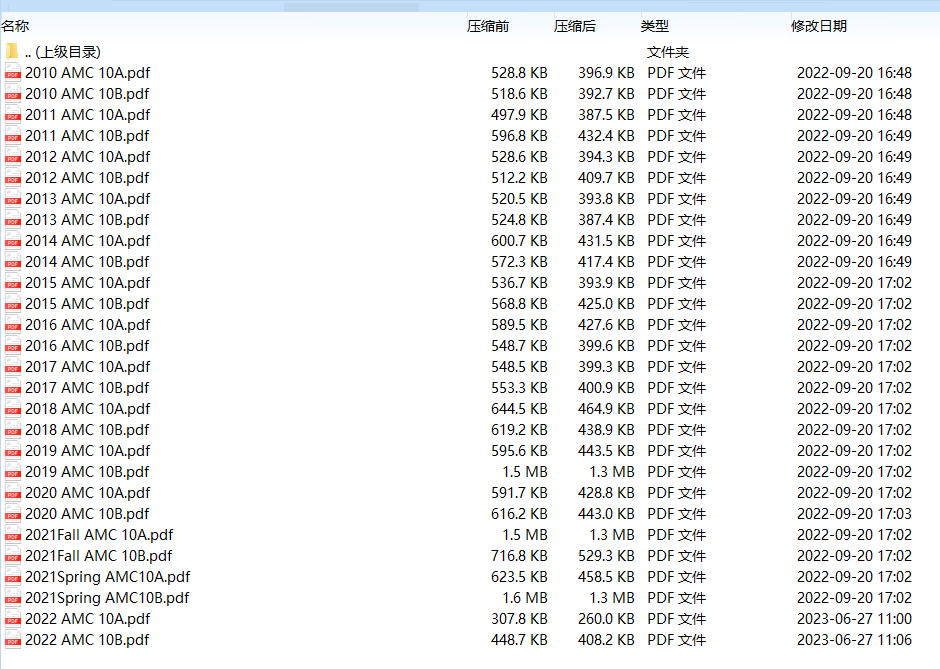Click the 2014 AMC 10B.pdf file icon
This screenshot has height=669, width=940.
13,261
